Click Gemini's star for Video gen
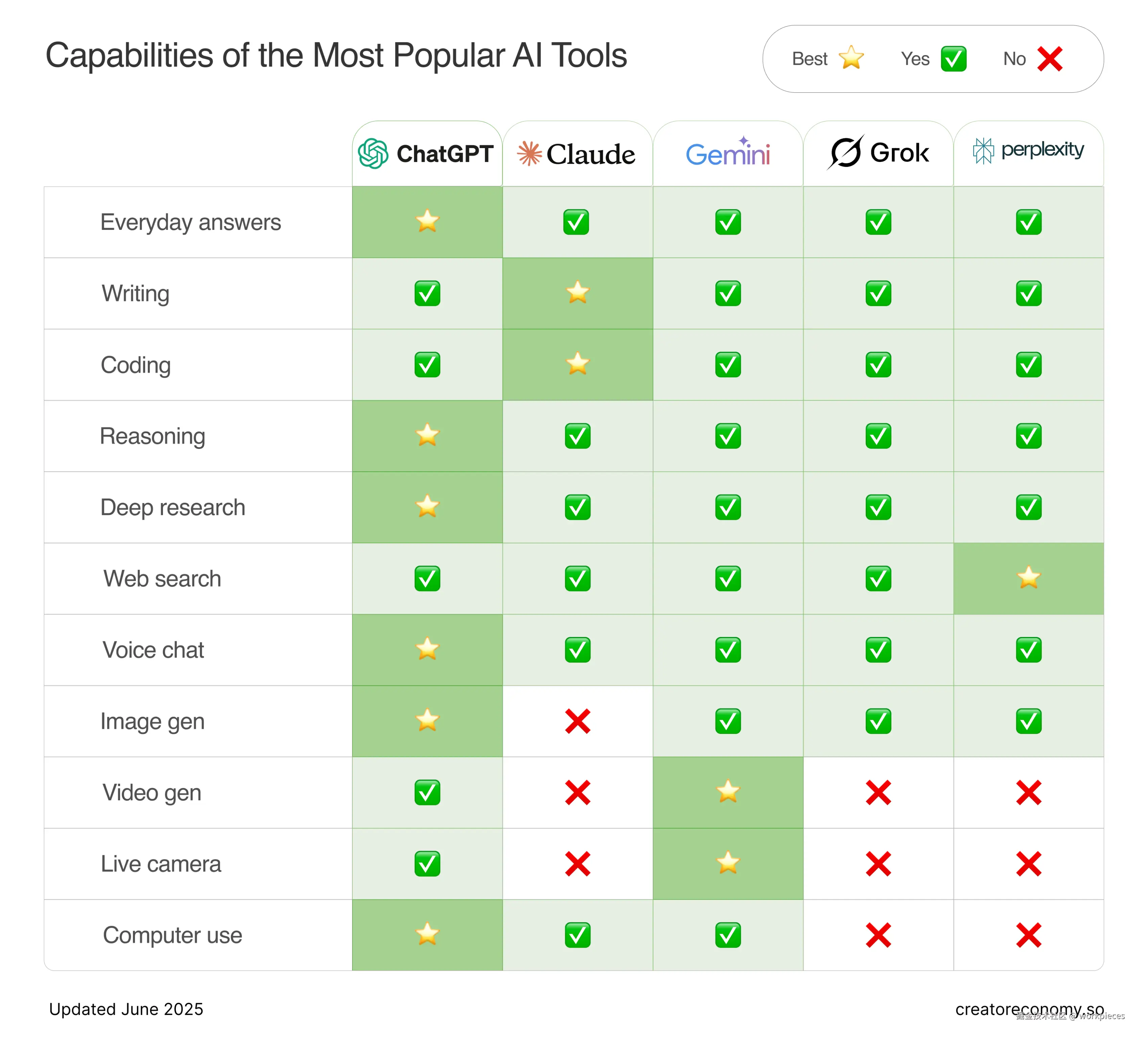This screenshot has width=1148, height=1044. coord(728,791)
